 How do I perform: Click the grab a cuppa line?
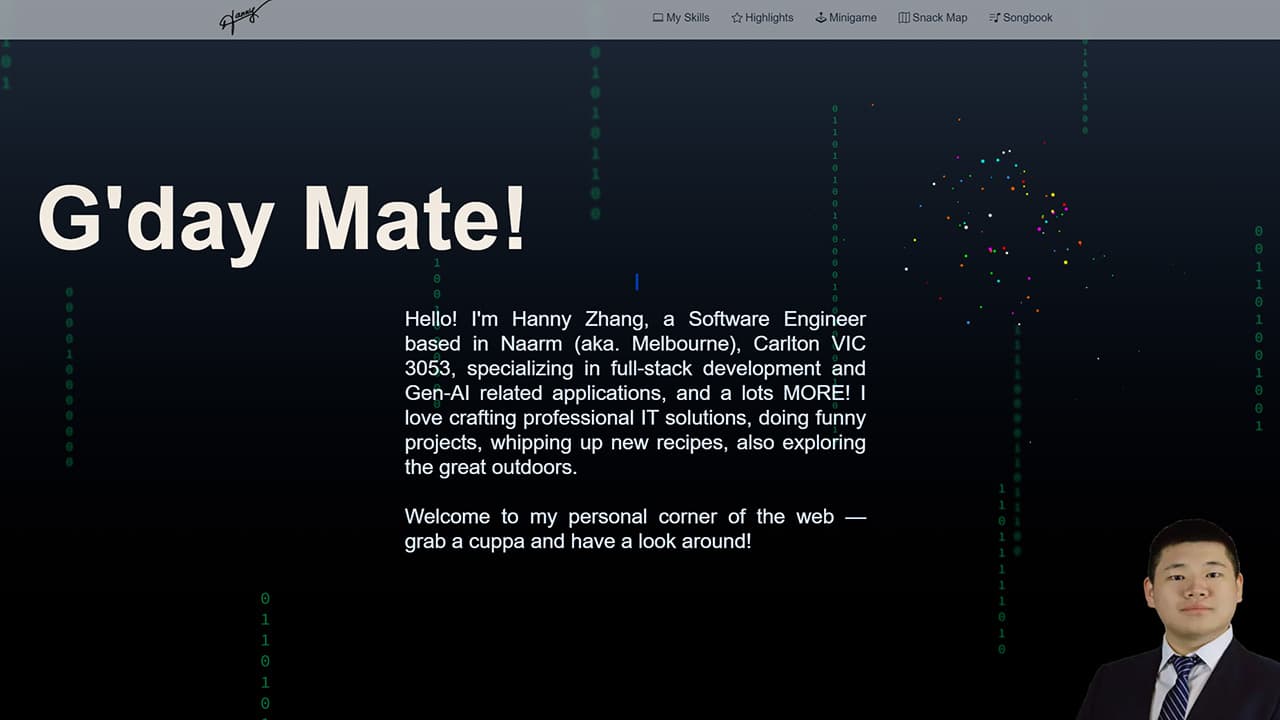(577, 542)
